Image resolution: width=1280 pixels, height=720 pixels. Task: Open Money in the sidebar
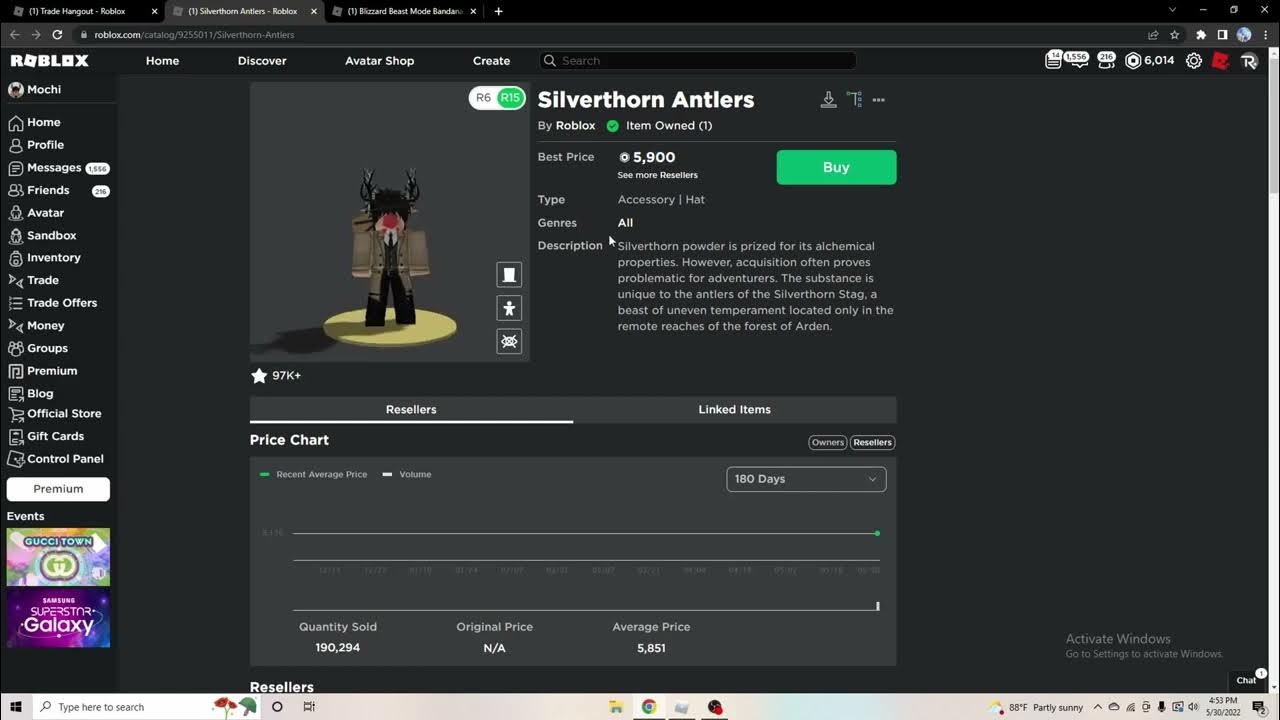36,326
